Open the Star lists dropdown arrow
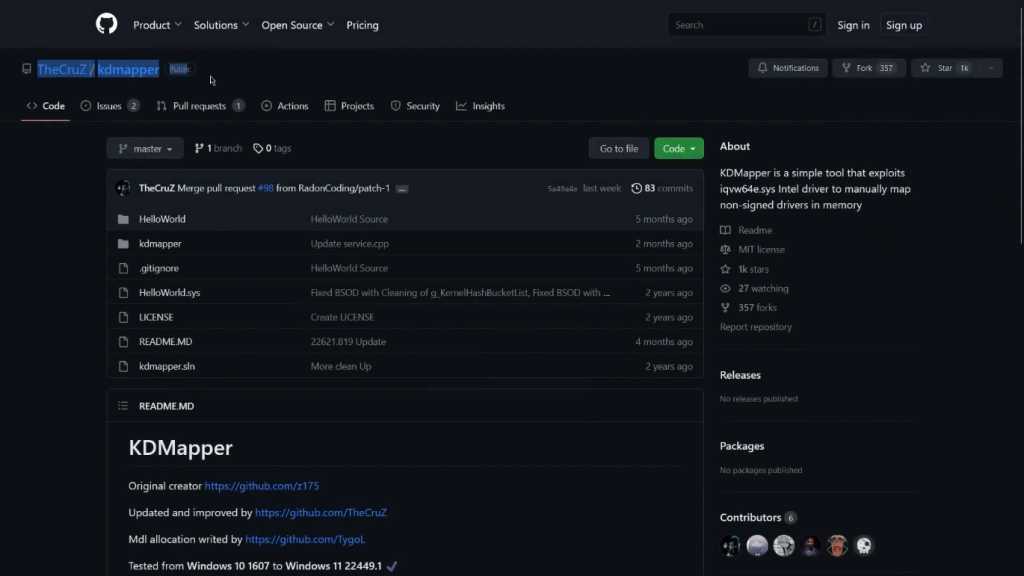The height and width of the screenshot is (576, 1024). pyautogui.click(x=991, y=68)
